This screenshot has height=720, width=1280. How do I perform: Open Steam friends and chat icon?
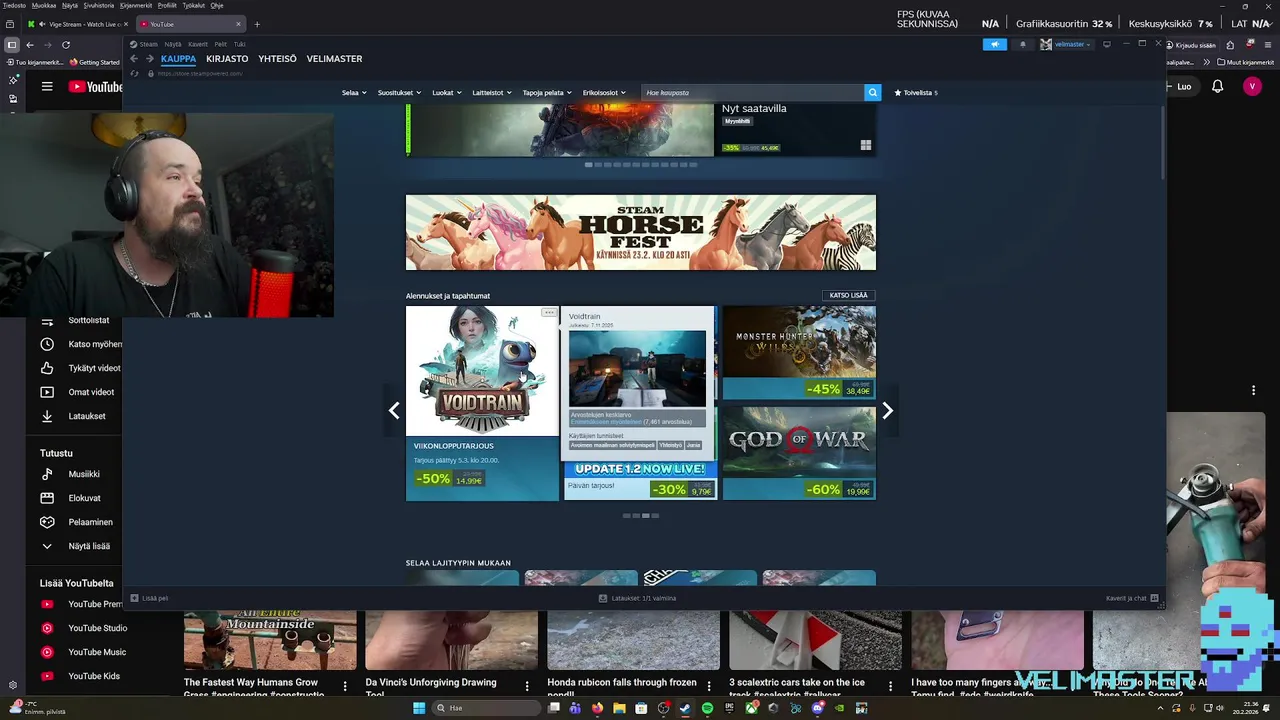click(x=1154, y=598)
